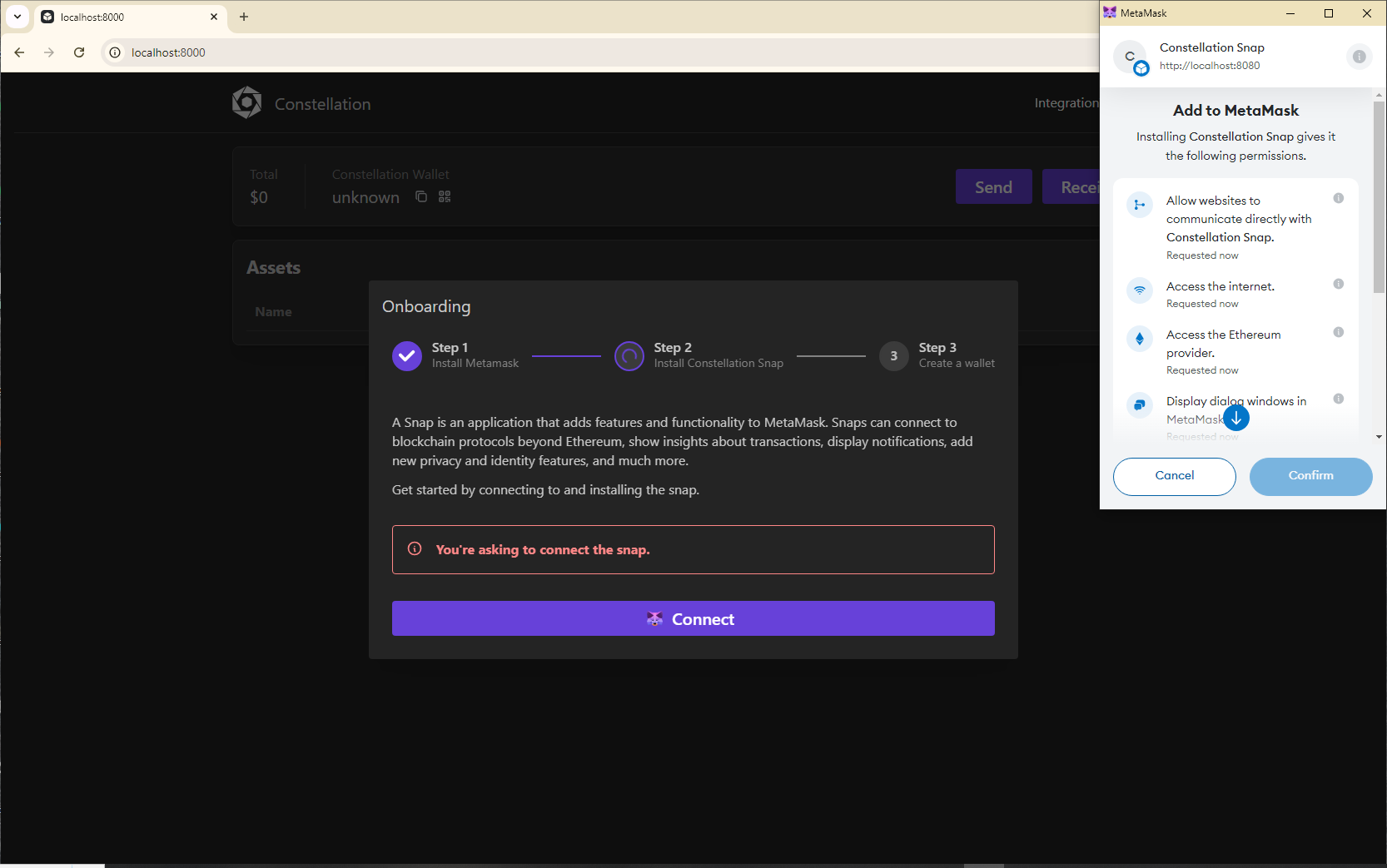Click the "unknown" wallet address text
Screen dimensions: 1387x868
[x=365, y=197]
